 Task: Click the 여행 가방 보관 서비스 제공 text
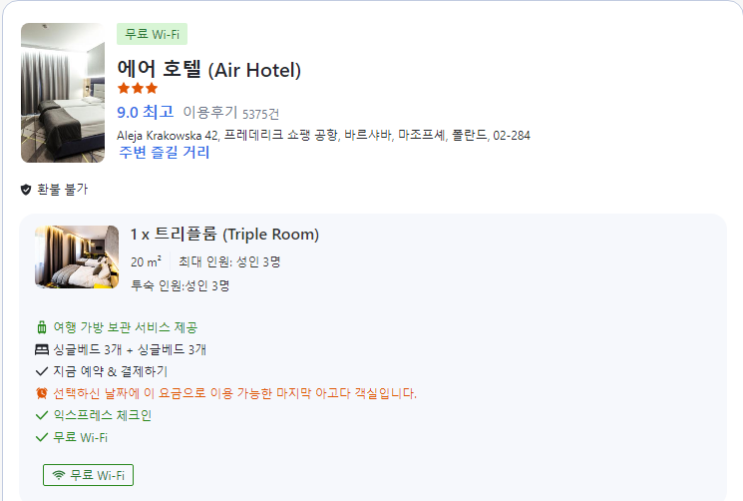[x=125, y=327]
